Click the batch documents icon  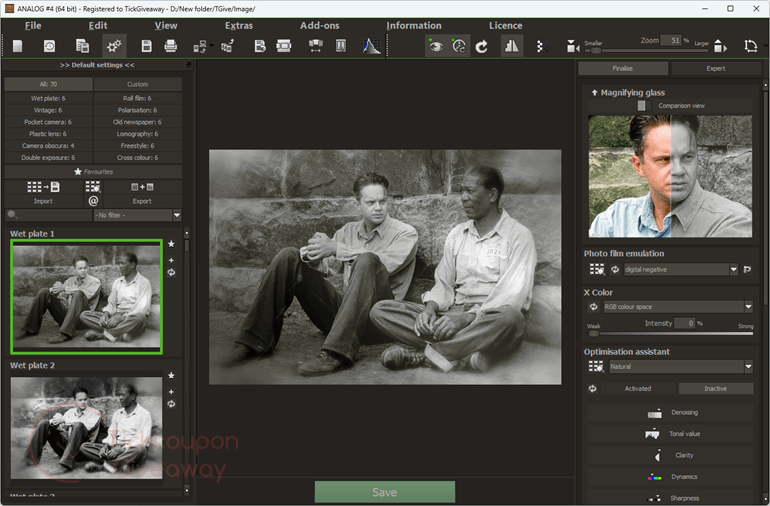82,46
